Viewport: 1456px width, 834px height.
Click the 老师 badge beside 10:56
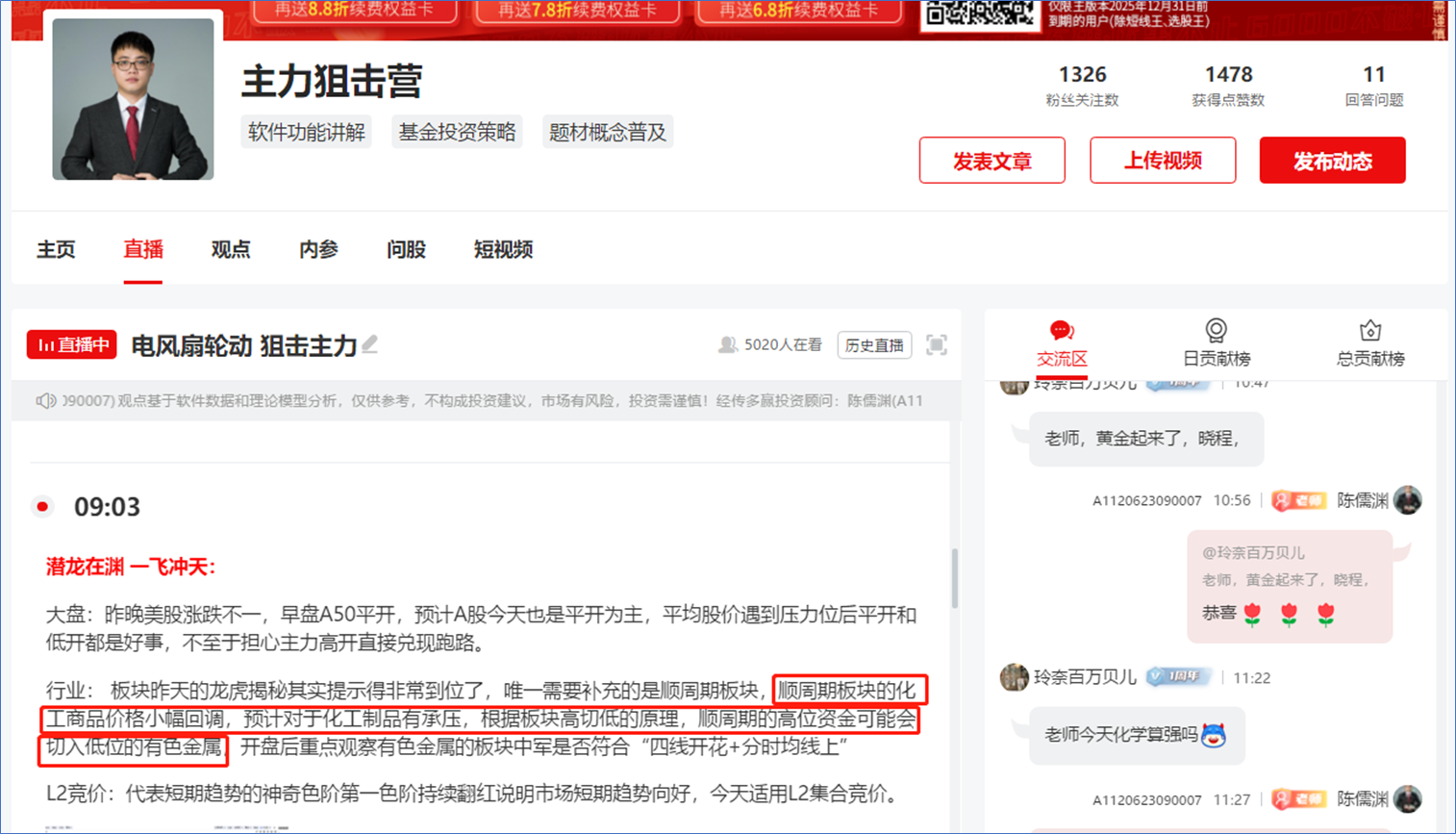pyautogui.click(x=1298, y=500)
